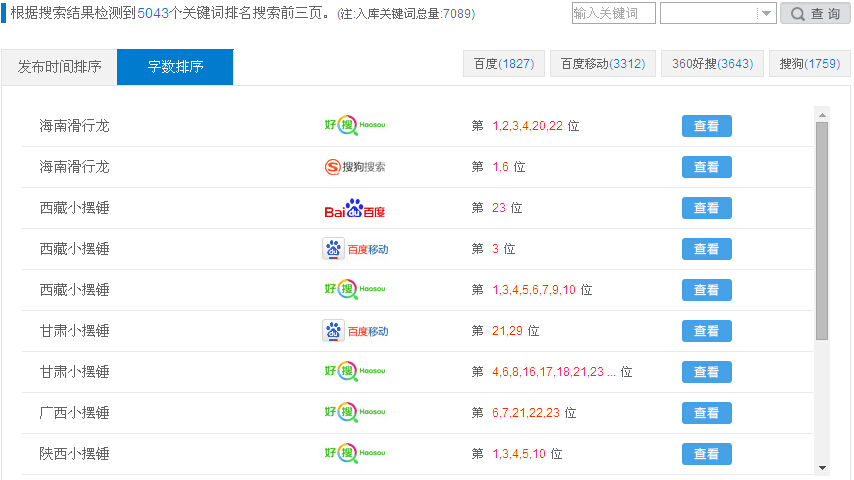This screenshot has height=480, width=854.
Task: Click keyword 广西小摆锤
Action: point(74,413)
